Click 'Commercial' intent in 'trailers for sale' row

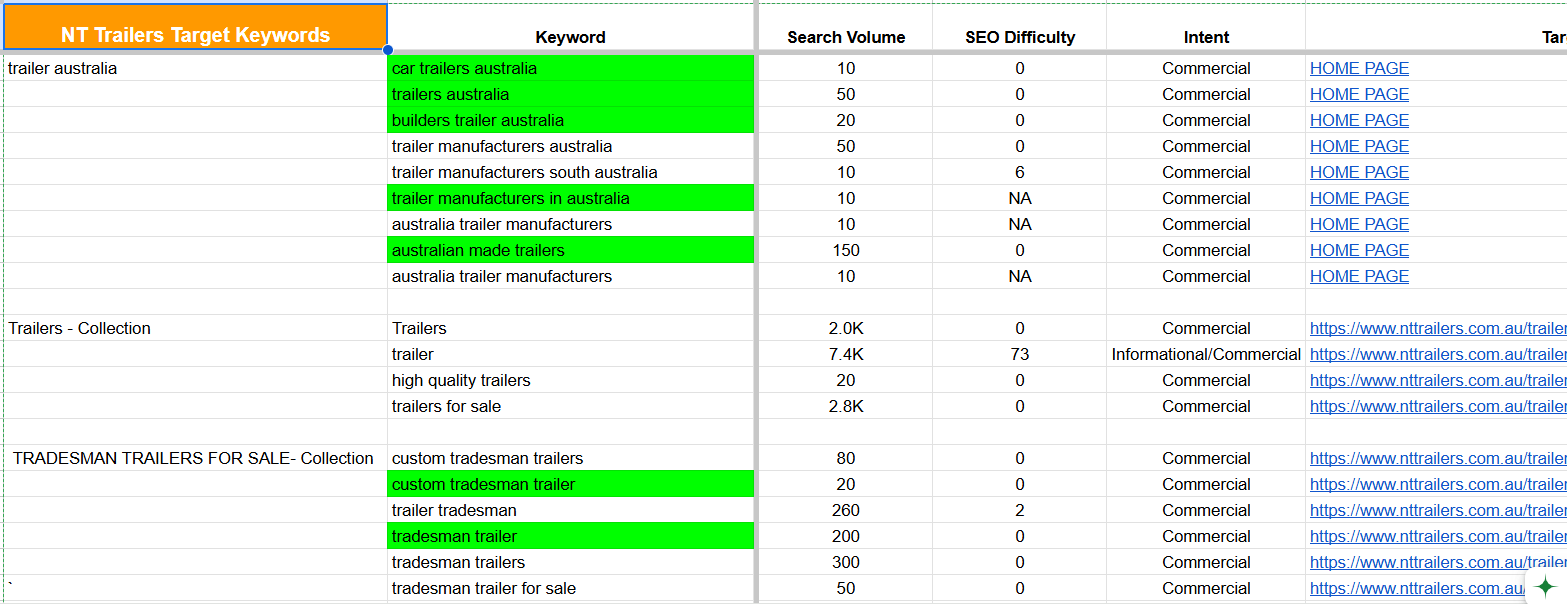coord(1206,406)
